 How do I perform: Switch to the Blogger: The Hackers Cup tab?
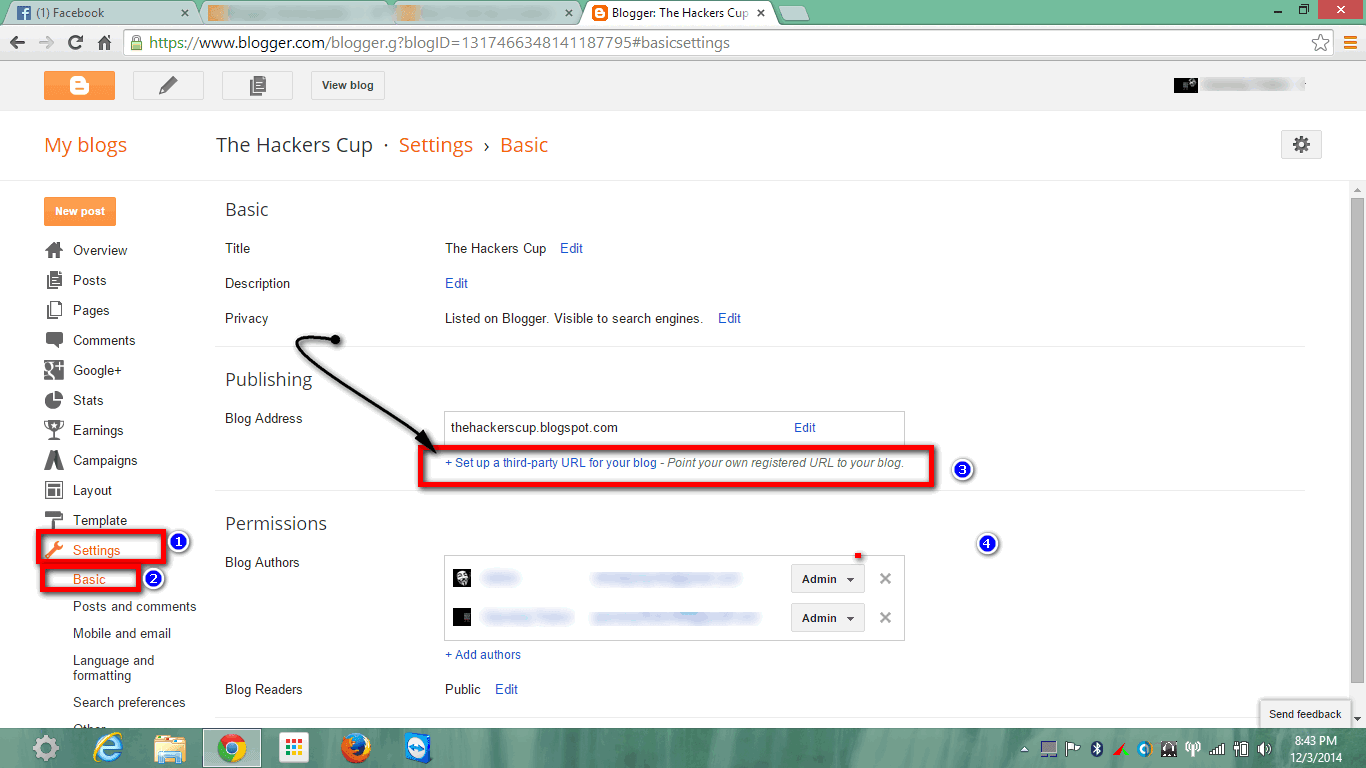coord(680,13)
